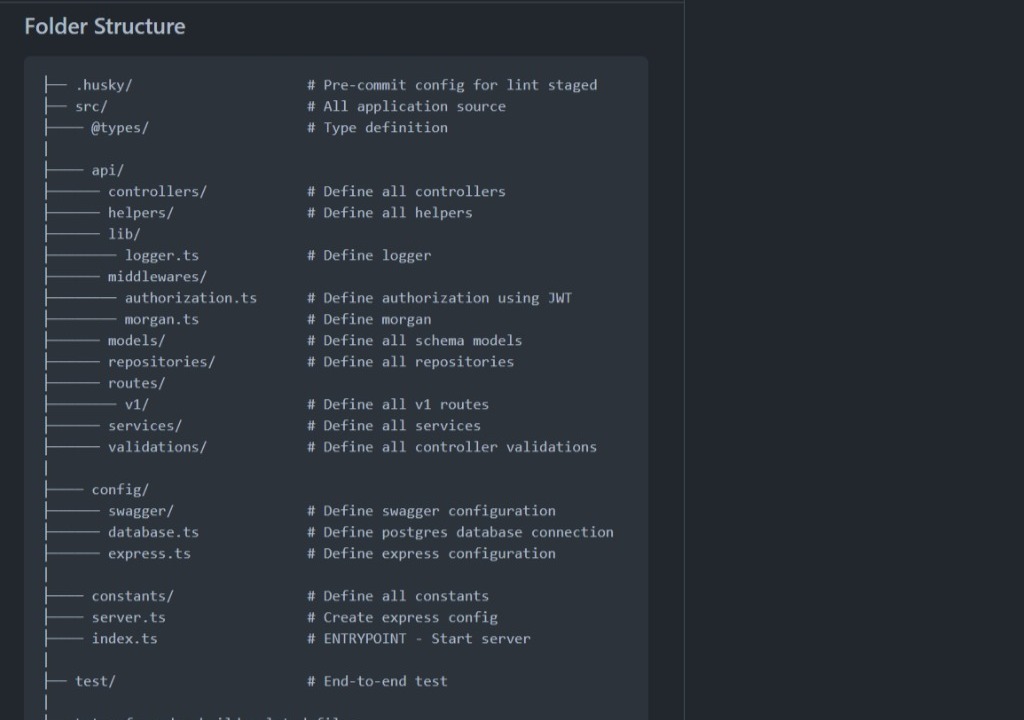Click the database.ts file entry
The image size is (1024, 720).
(x=153, y=532)
